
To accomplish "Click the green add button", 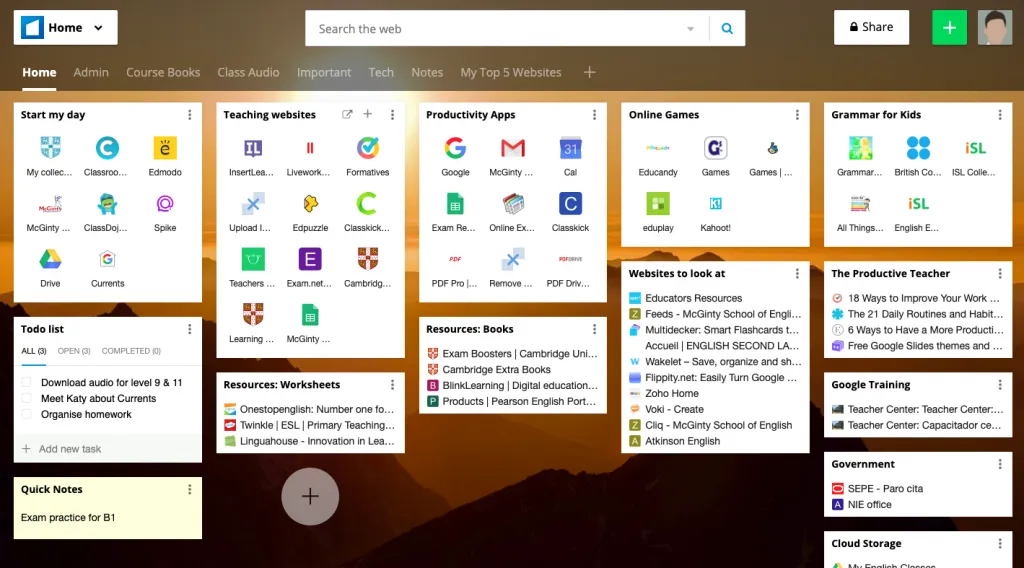I will pos(949,27).
